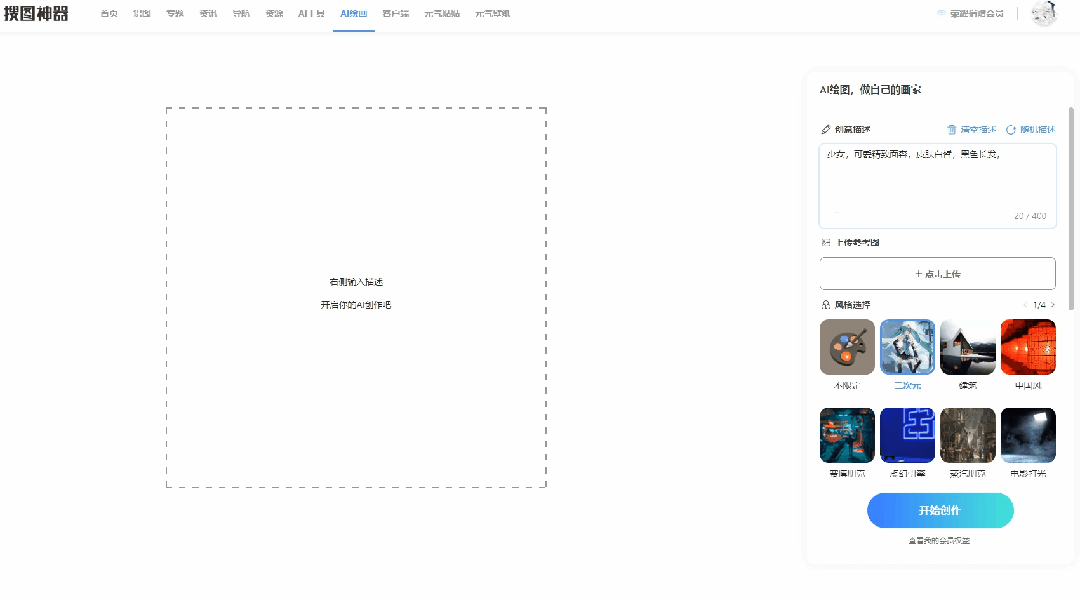The image size is (1080, 598).
Task: Select the anime girl 二次元 style thumbnail
Action: click(907, 347)
